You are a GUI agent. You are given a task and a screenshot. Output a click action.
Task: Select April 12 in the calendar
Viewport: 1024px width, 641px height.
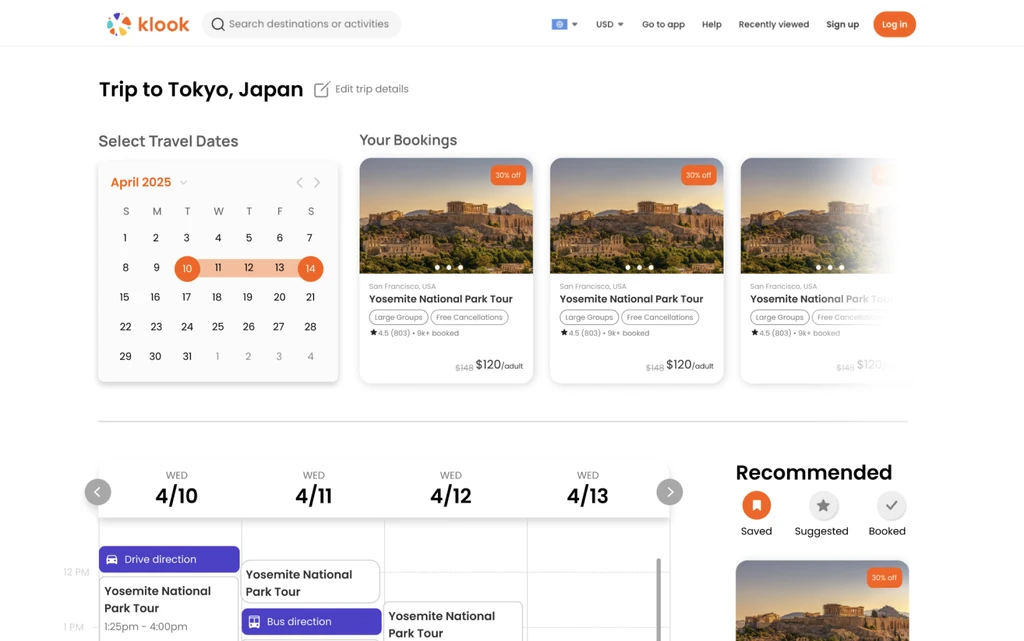(x=248, y=268)
